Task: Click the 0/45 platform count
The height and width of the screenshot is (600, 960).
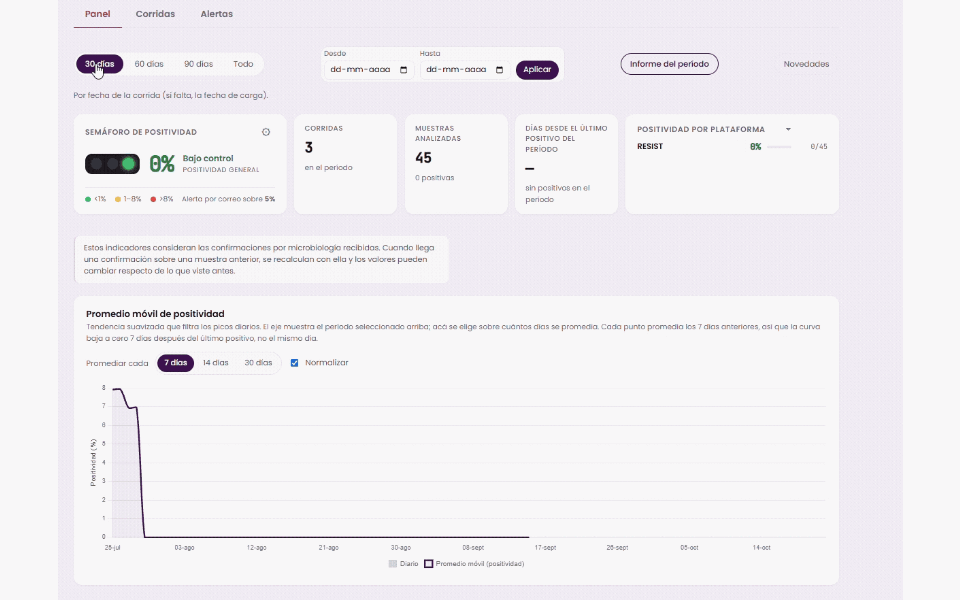Action: pos(819,147)
